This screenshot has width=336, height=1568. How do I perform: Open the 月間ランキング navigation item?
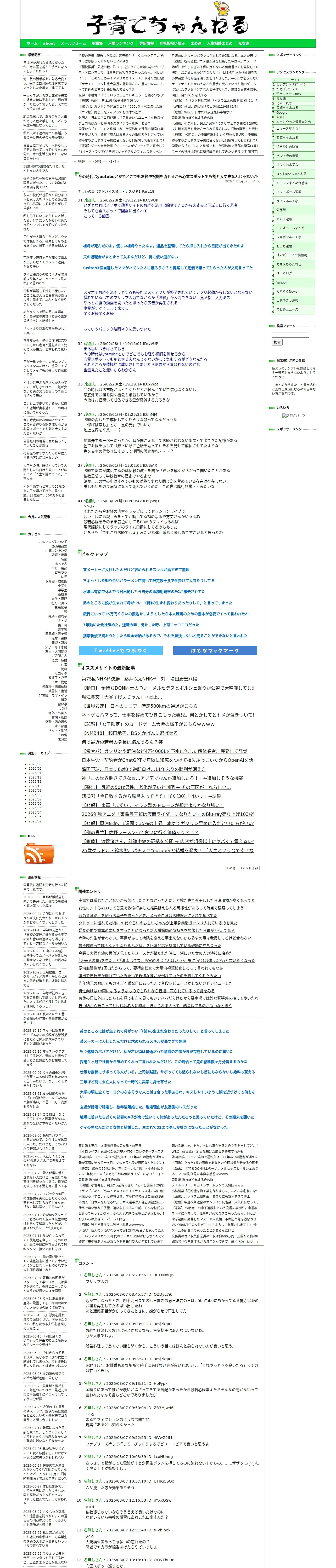(x=121, y=44)
